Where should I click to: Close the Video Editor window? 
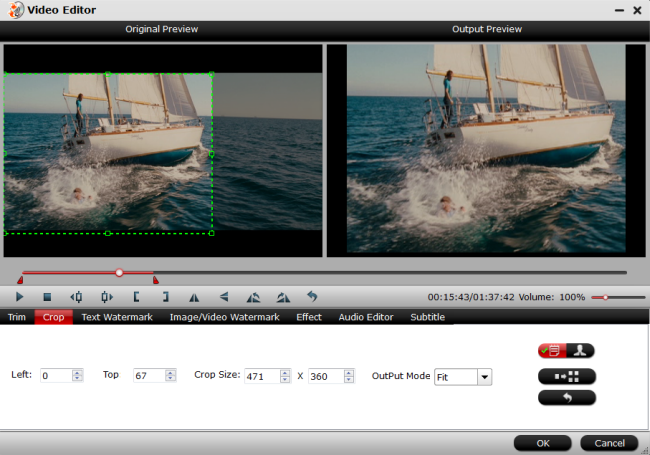638,10
